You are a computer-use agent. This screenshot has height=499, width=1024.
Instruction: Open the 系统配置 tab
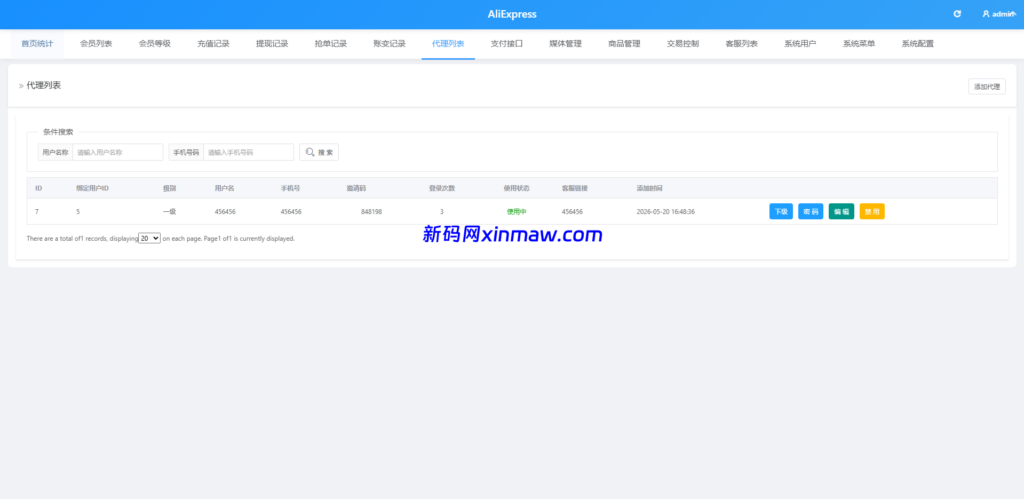coord(918,44)
